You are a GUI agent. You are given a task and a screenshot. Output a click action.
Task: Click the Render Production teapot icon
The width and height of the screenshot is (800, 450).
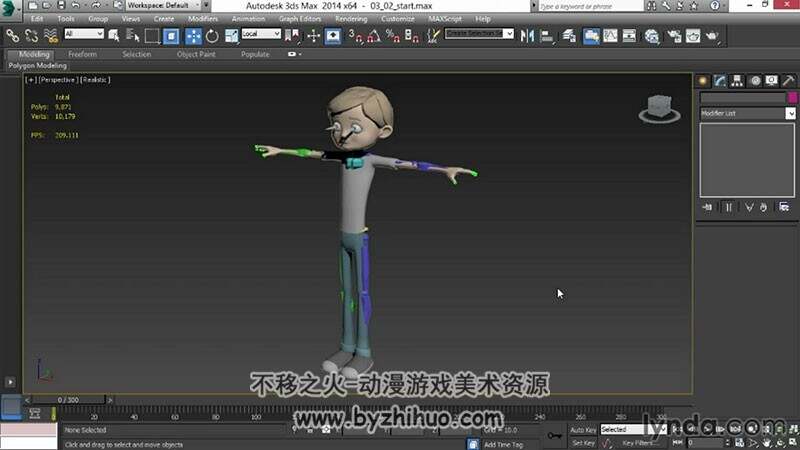click(x=712, y=36)
